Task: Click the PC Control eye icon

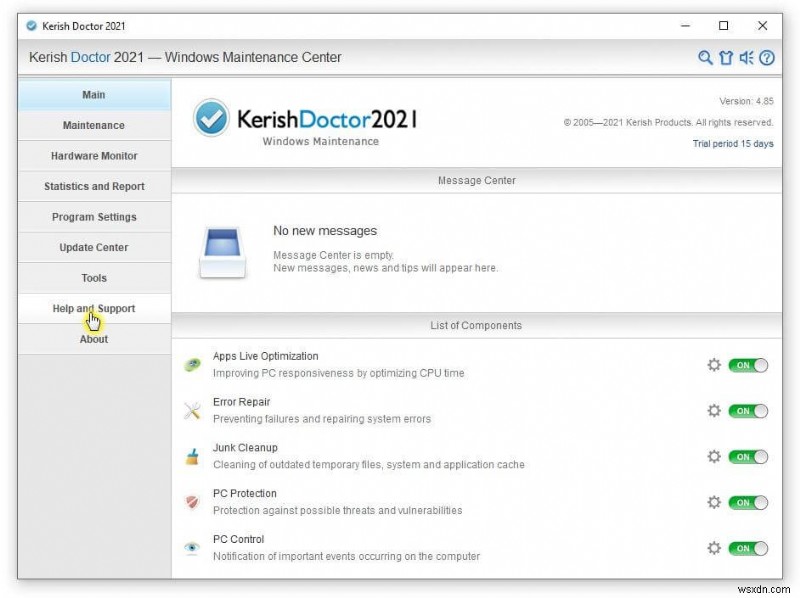Action: point(192,549)
